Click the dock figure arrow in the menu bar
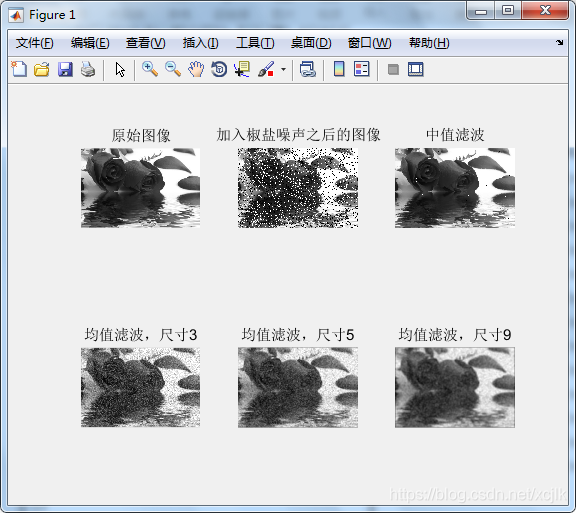576x513 pixels. pos(559,42)
